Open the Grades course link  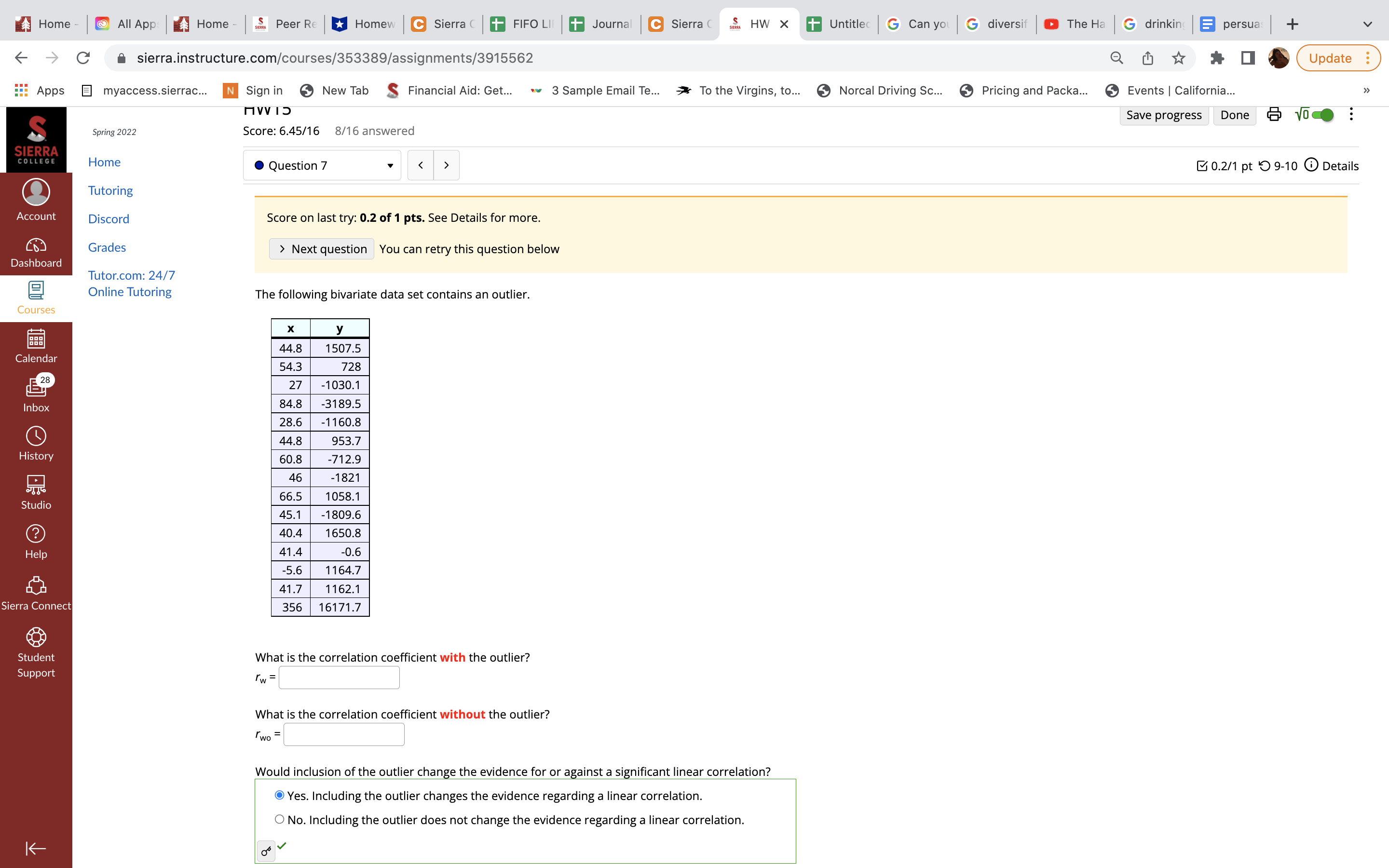(107, 247)
